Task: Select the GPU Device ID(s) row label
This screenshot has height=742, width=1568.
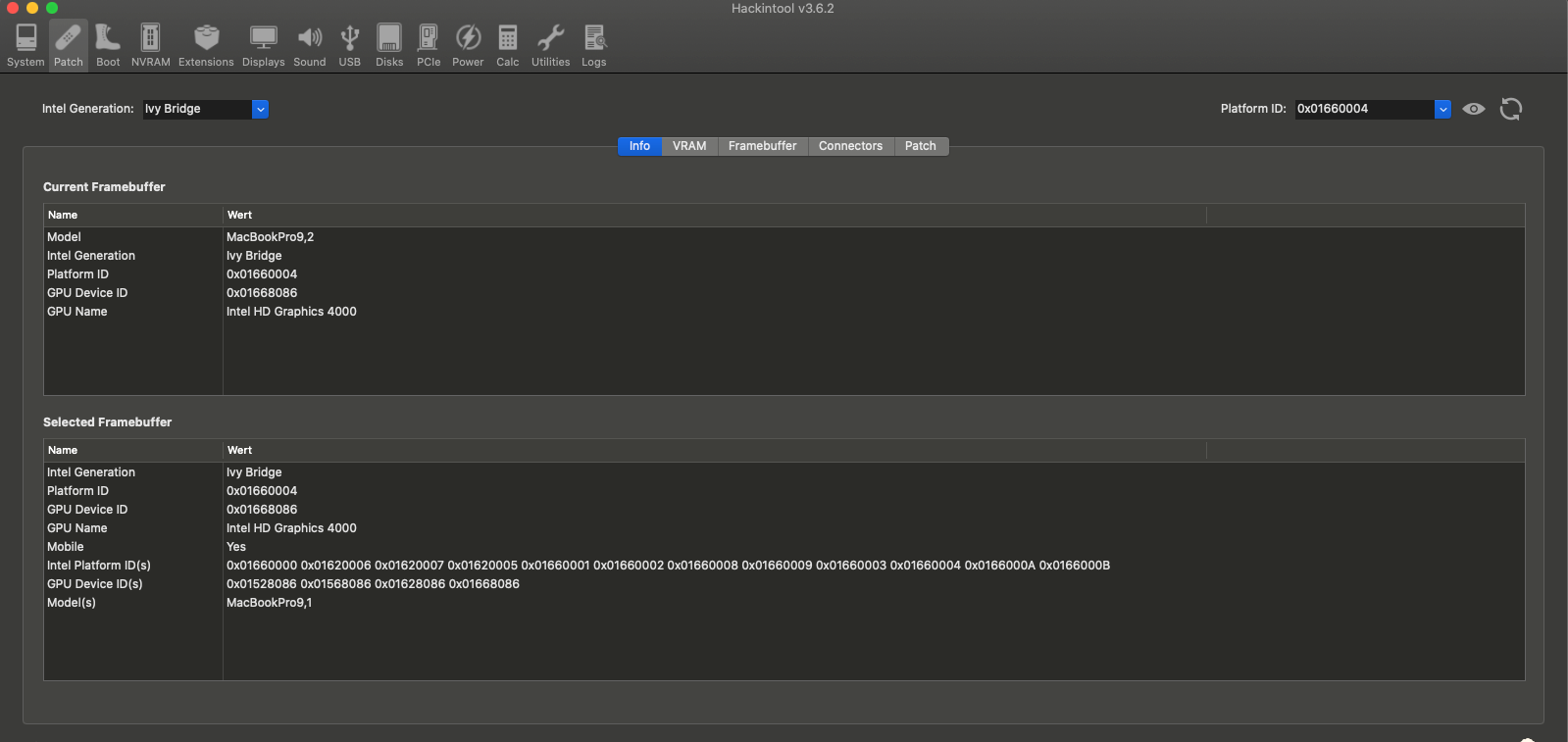Action: coord(95,584)
